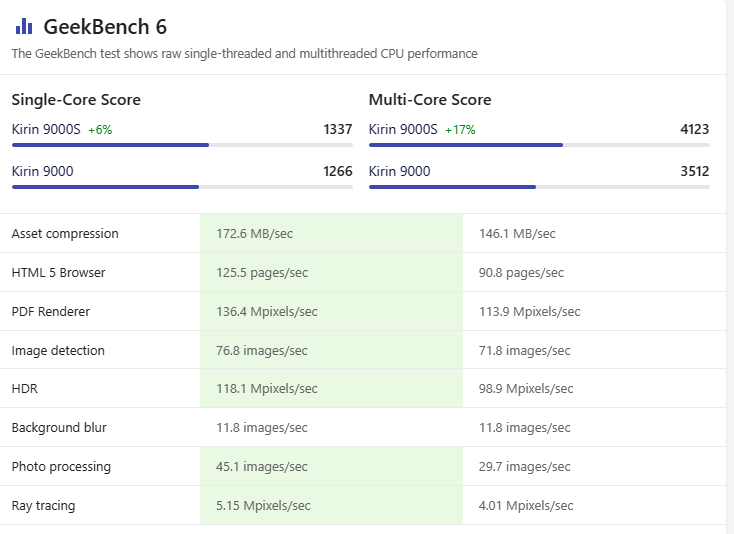This screenshot has height=534, width=734.
Task: Click the Kirin 9000 single-core progress bar
Action: pyautogui.click(x=182, y=187)
